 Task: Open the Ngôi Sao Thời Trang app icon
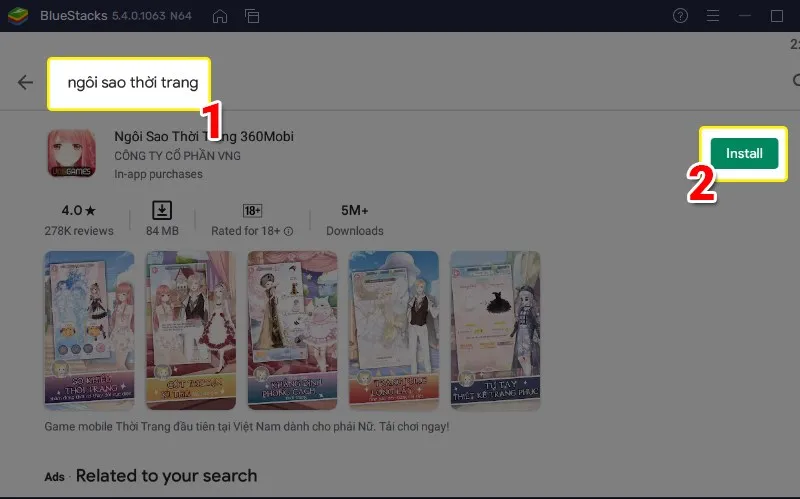tap(70, 155)
